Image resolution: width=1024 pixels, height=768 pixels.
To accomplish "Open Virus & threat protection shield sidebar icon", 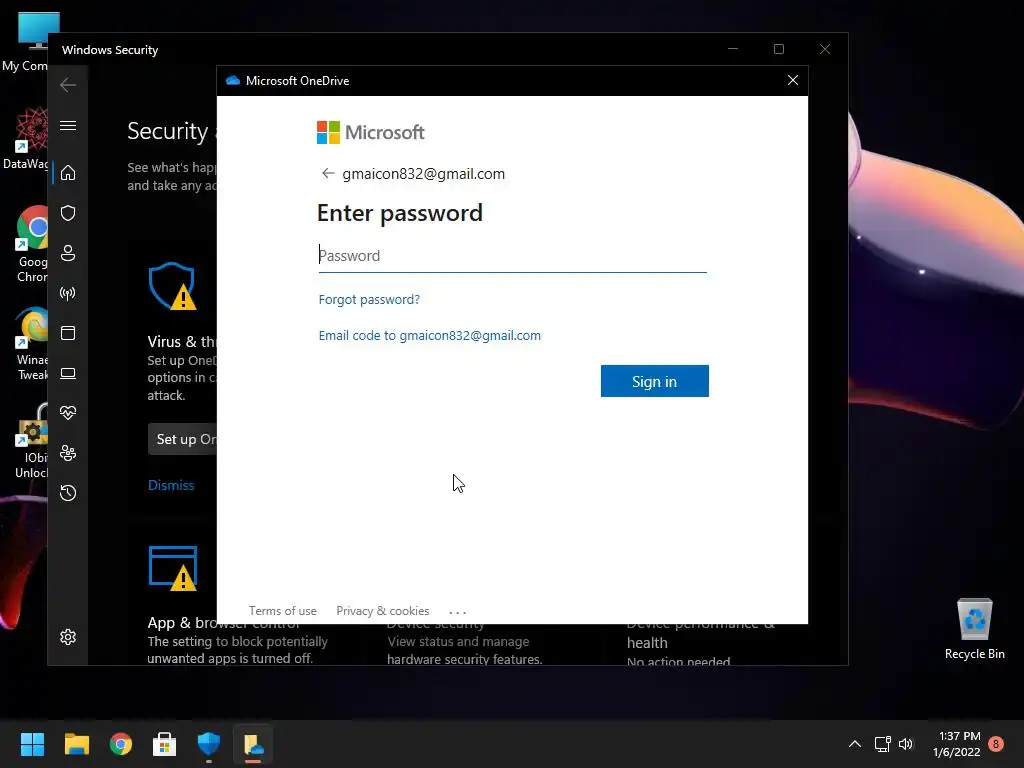I will tap(68, 213).
